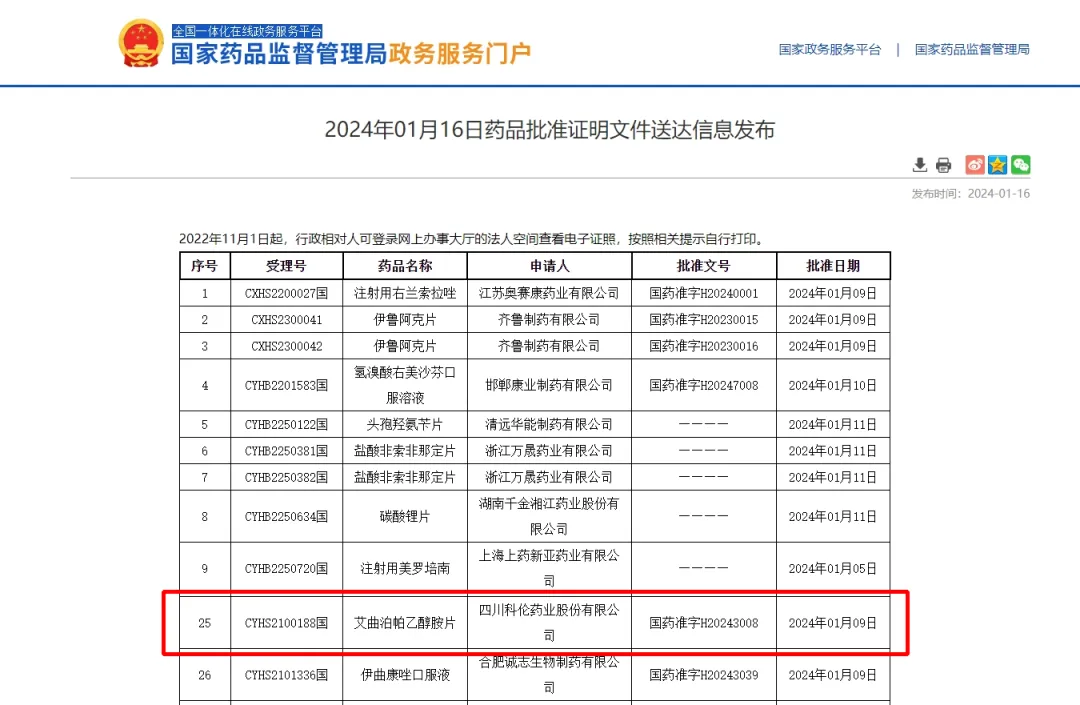Select cell 合肥诚志生物制药有限公司
Image resolution: width=1080 pixels, height=705 pixels.
[549, 675]
